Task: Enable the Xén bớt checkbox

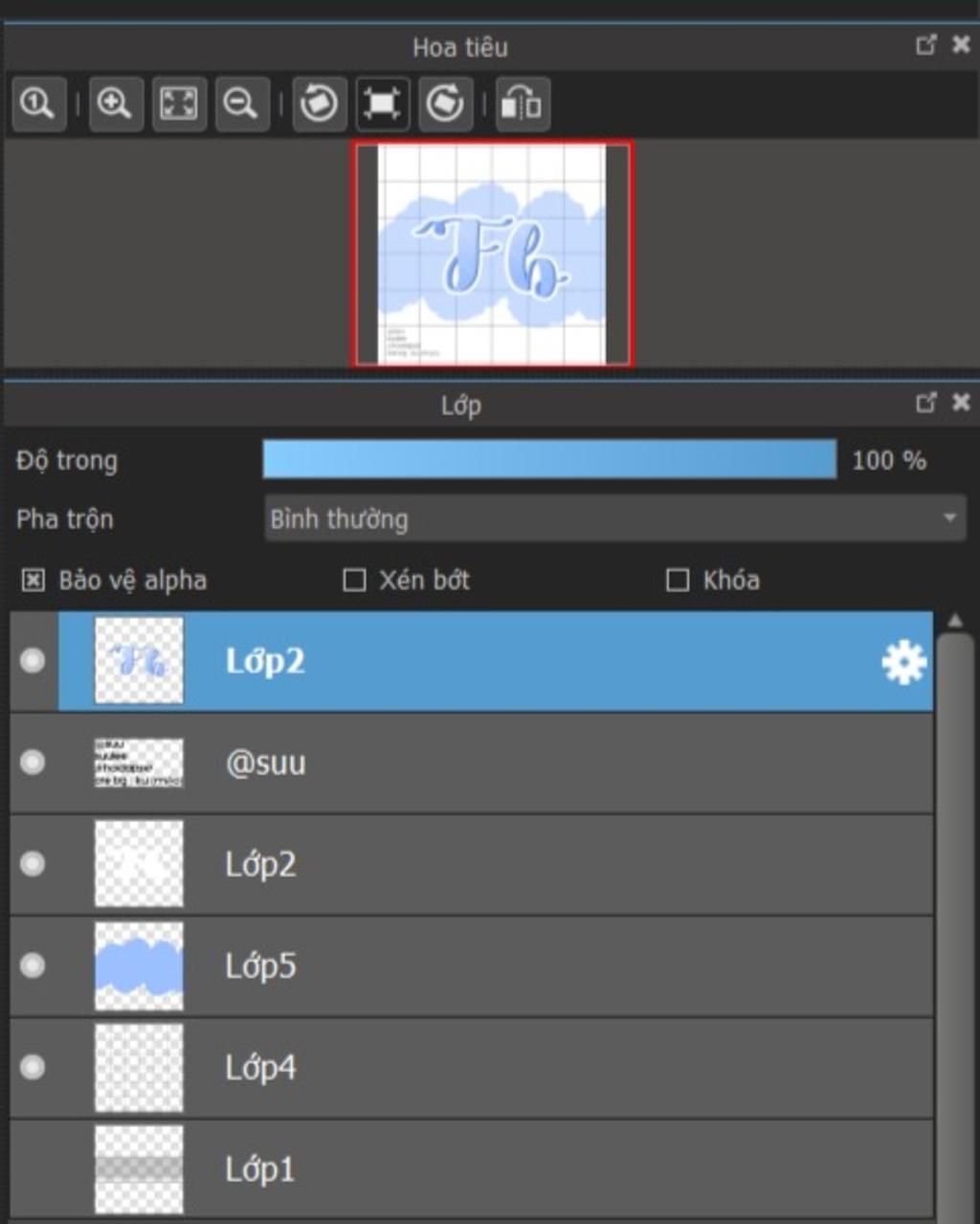Action: point(354,580)
